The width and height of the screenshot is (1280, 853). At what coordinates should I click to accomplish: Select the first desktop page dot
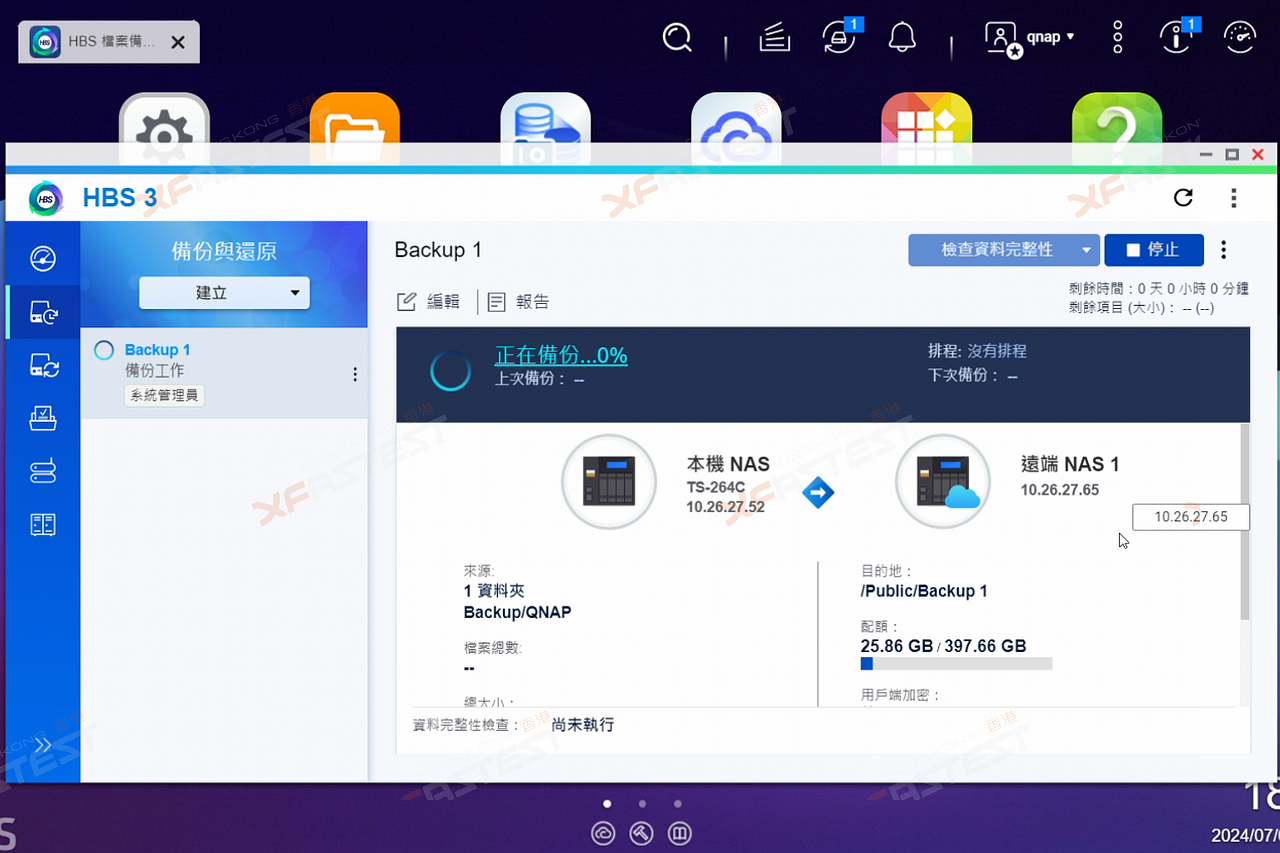(607, 803)
